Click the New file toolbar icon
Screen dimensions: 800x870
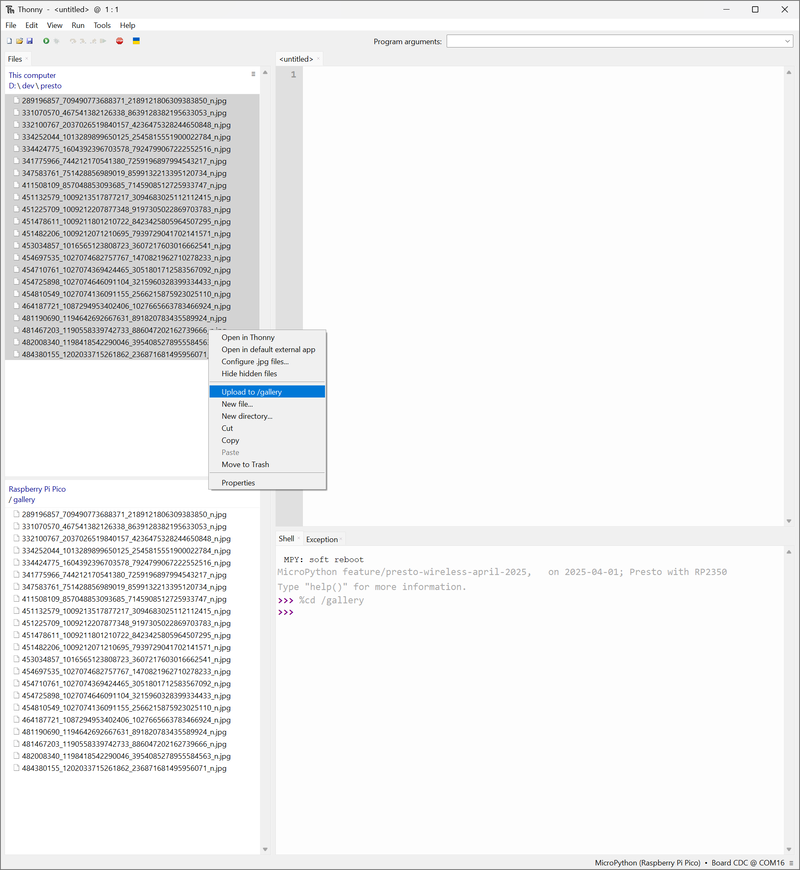pos(10,41)
